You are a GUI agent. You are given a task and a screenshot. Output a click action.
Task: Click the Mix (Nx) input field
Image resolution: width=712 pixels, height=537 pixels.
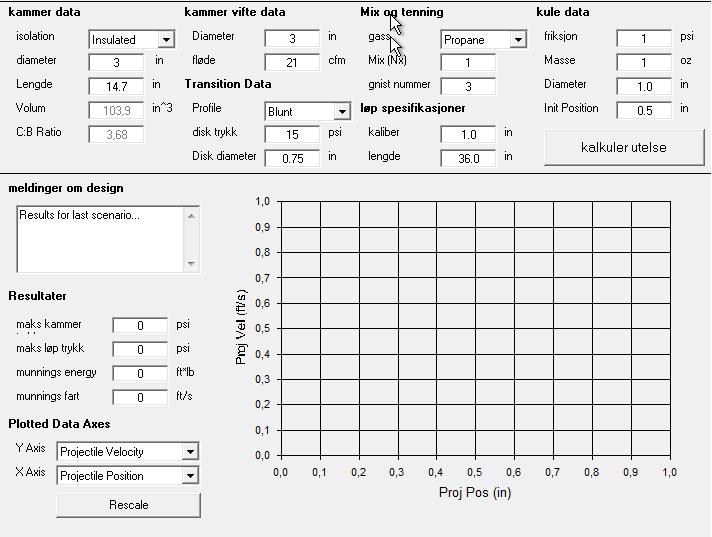[x=468, y=63]
